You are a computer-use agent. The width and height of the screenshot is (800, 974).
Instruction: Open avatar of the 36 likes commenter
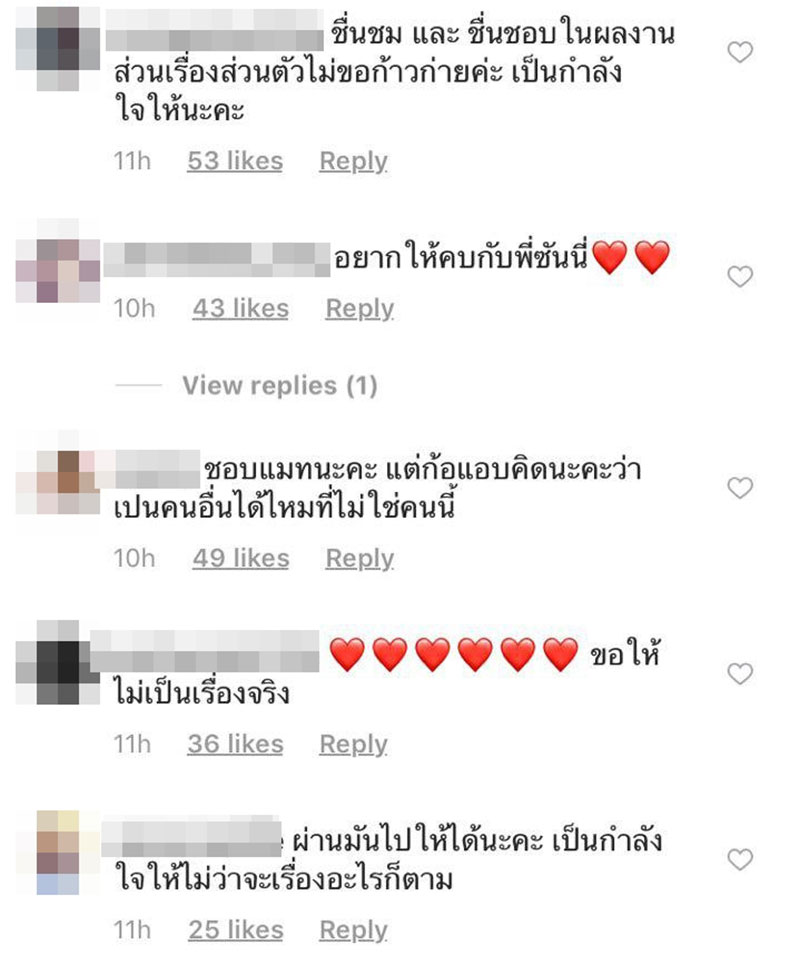[58, 662]
